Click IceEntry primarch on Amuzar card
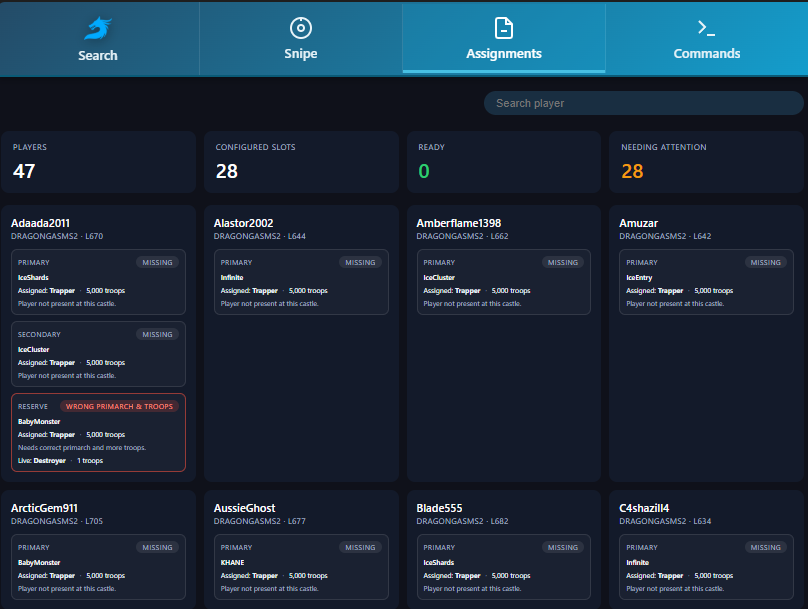This screenshot has height=609, width=808. (x=638, y=278)
